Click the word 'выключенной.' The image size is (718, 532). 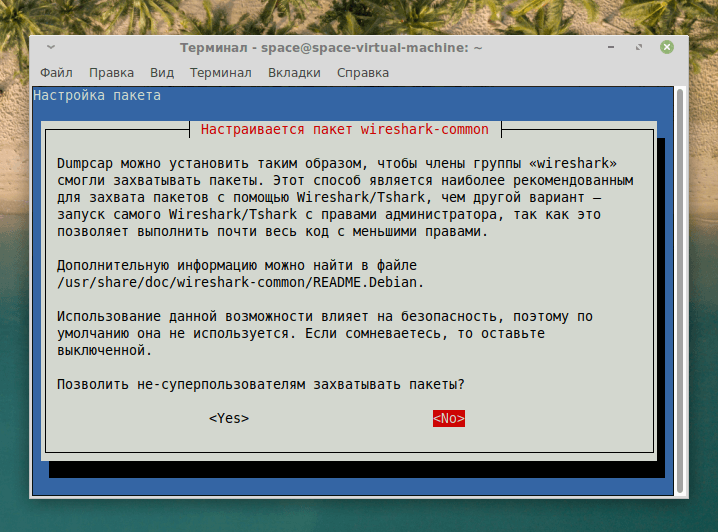[104, 351]
